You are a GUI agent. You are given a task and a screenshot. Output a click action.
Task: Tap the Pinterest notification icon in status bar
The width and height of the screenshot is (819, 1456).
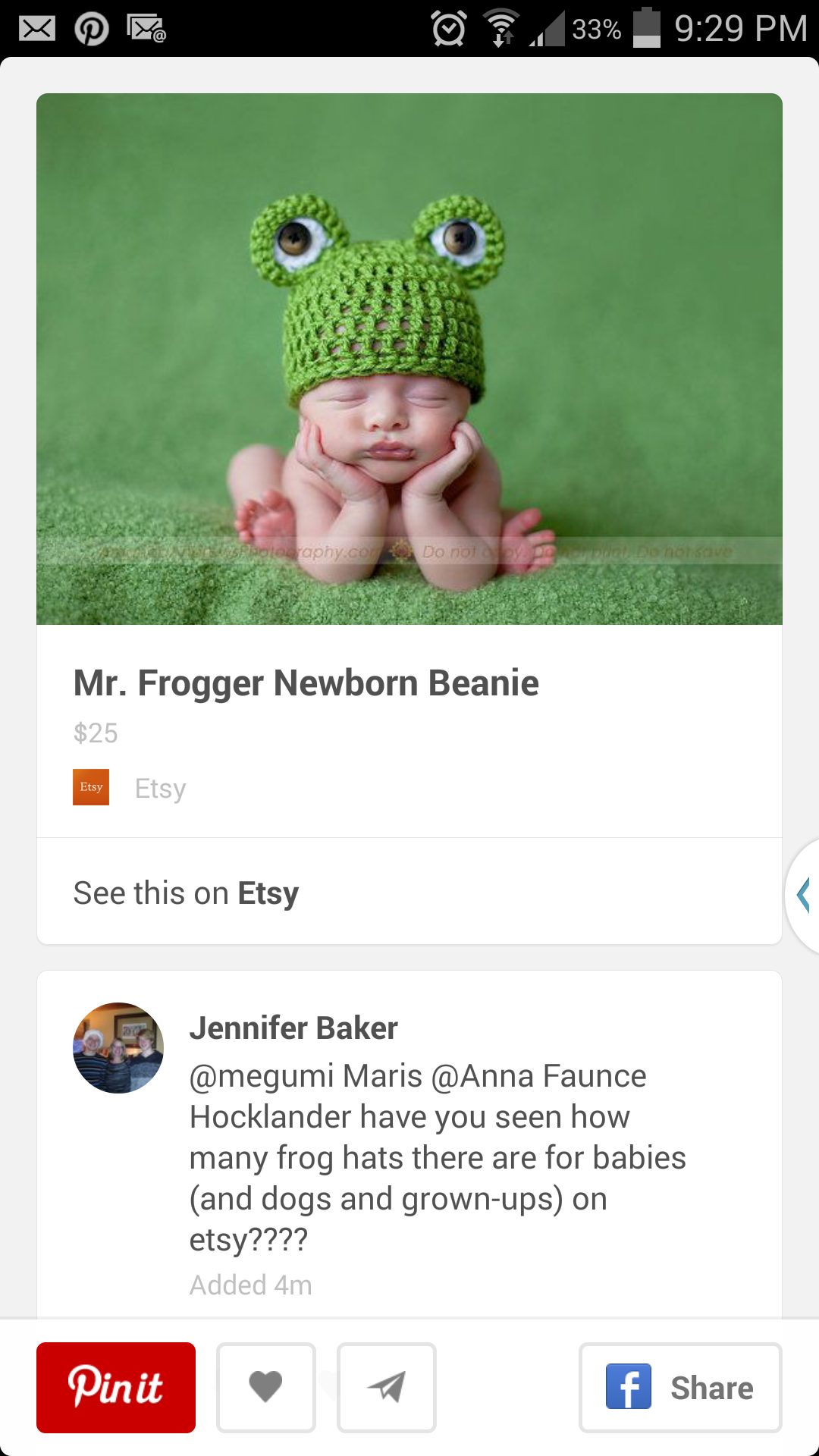(x=92, y=30)
